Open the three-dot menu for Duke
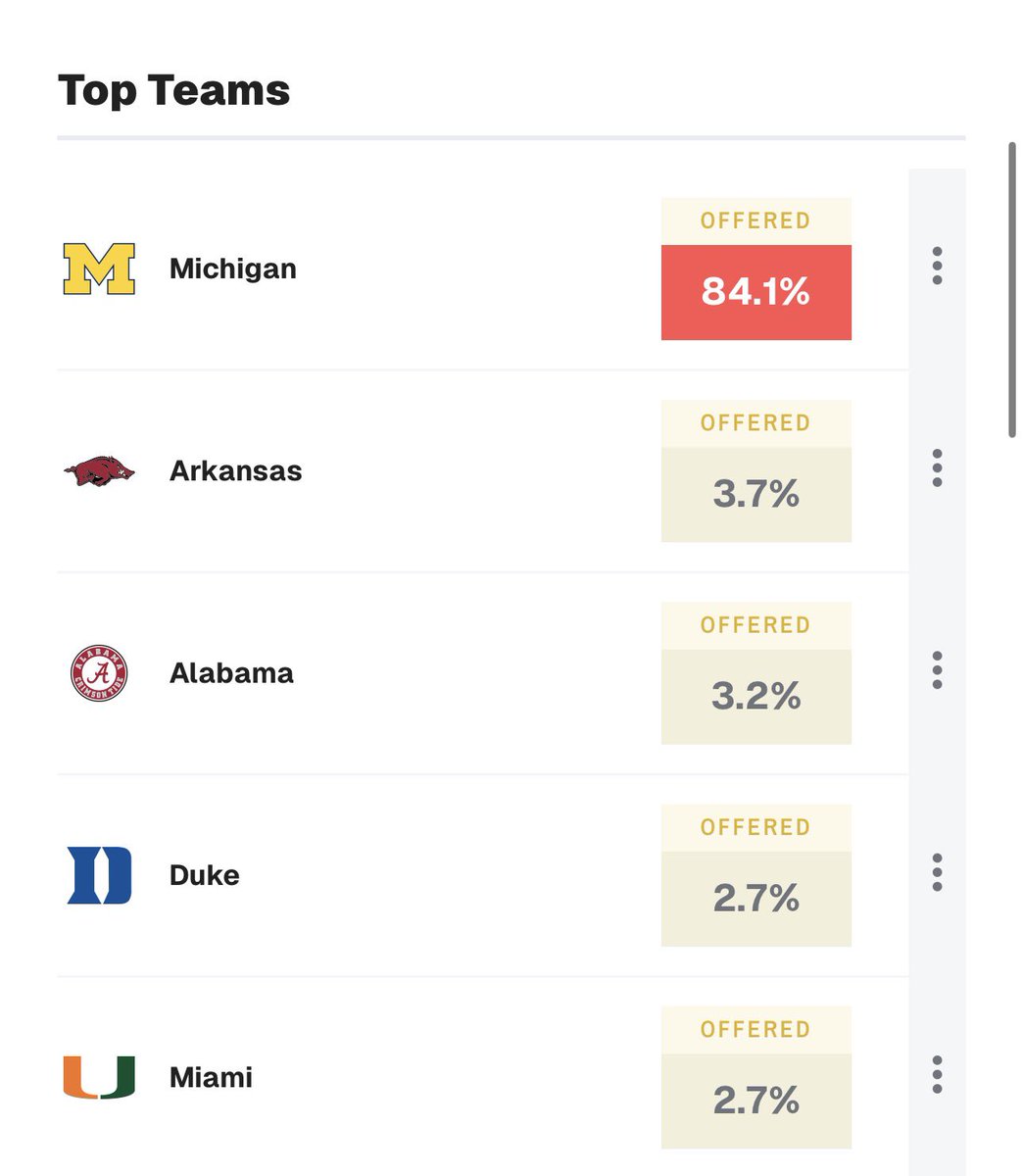Viewport: 1023px width, 1176px height. pyautogui.click(x=938, y=872)
